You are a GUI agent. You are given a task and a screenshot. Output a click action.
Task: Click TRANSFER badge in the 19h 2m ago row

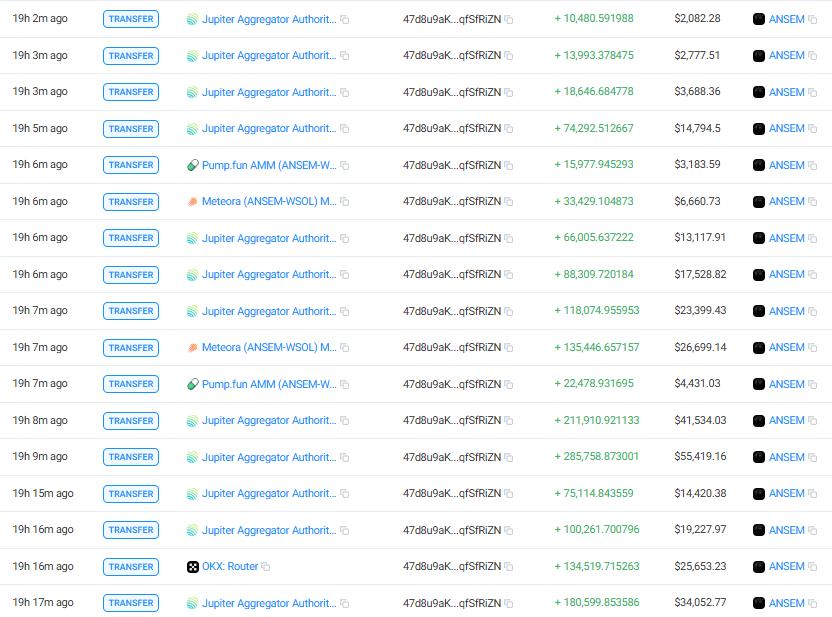click(131, 19)
